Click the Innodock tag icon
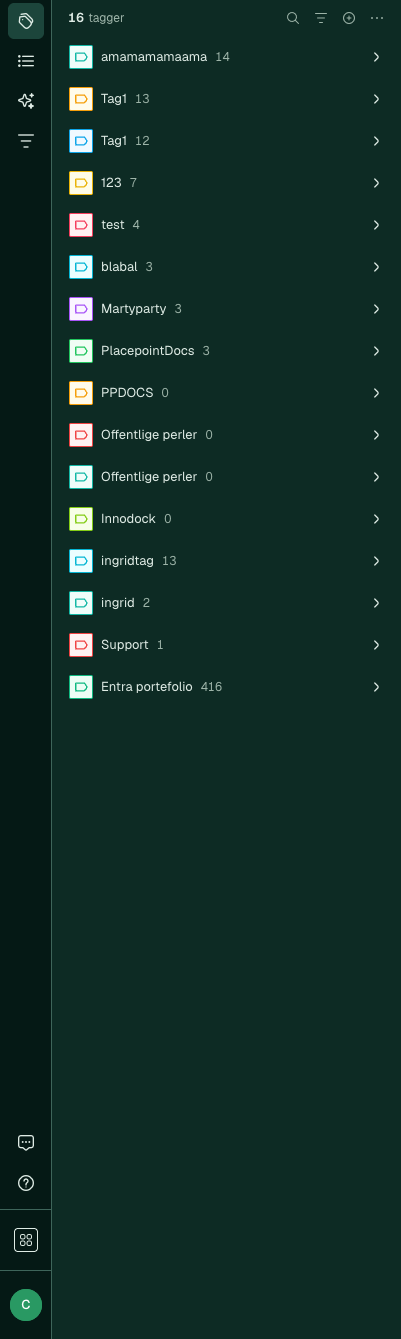401x1339 pixels. tap(81, 519)
